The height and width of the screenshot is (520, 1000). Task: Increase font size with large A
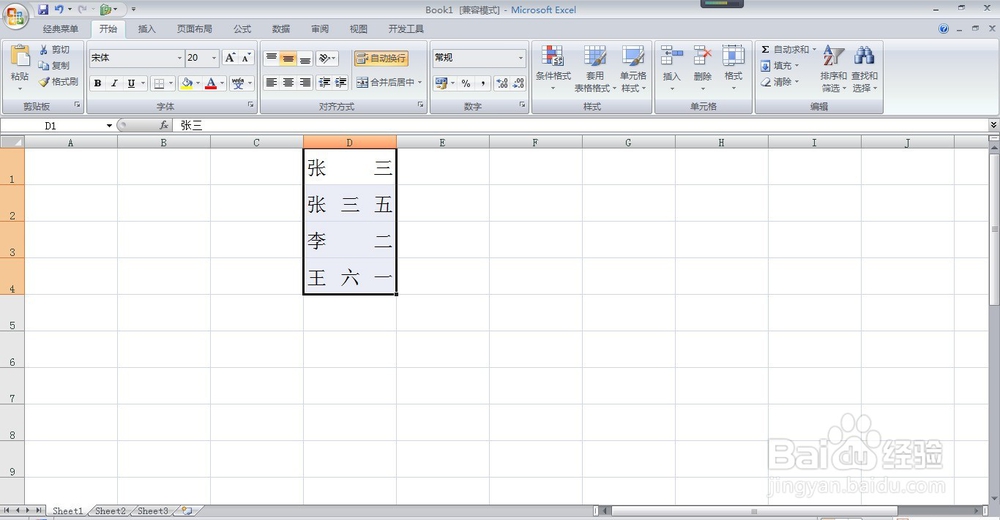[230, 58]
